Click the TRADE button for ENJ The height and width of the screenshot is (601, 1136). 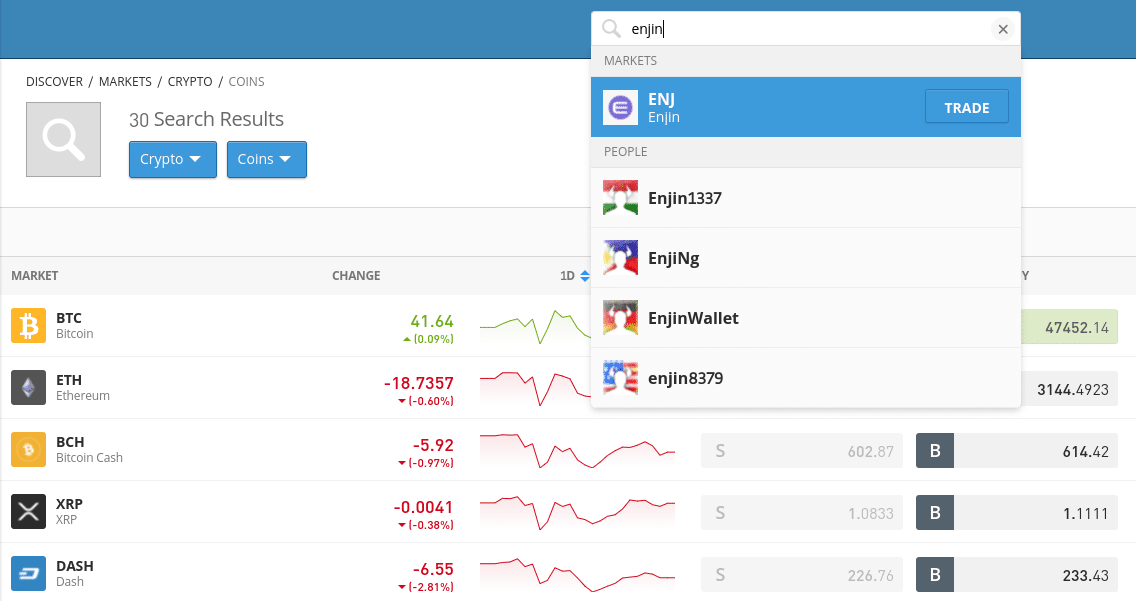[x=966, y=107]
